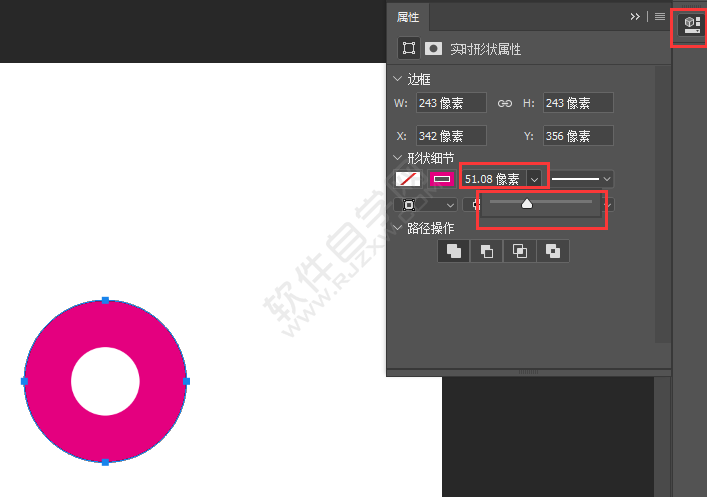The image size is (707, 497).
Task: Collapse the 形状细节 section
Action: (398, 158)
